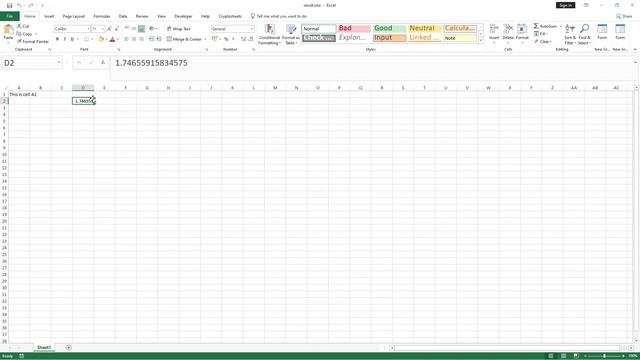Screen dimensions: 640x360
Task: Switch to the Data tab
Action: [x=123, y=16]
